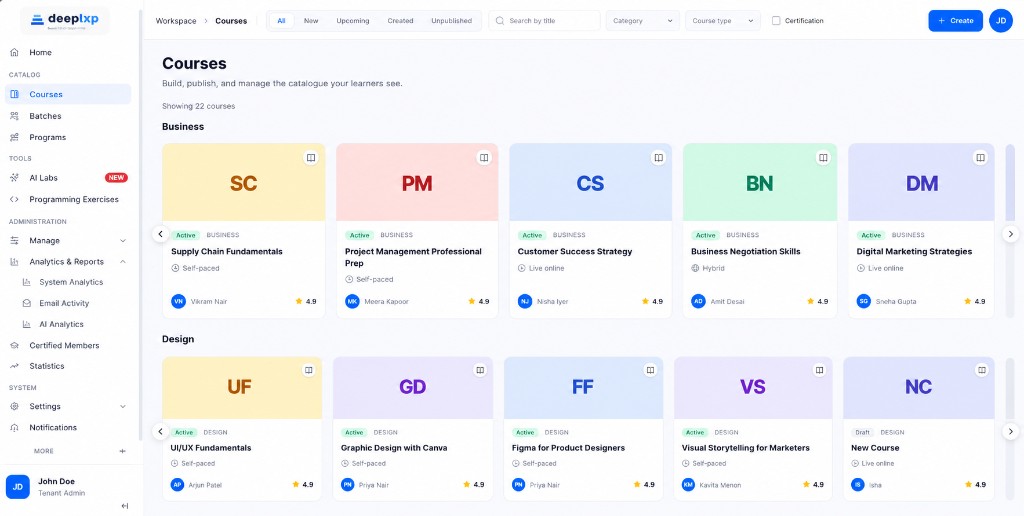Click the JD avatar in the top bar
1024x516 pixels.
pos(1000,21)
